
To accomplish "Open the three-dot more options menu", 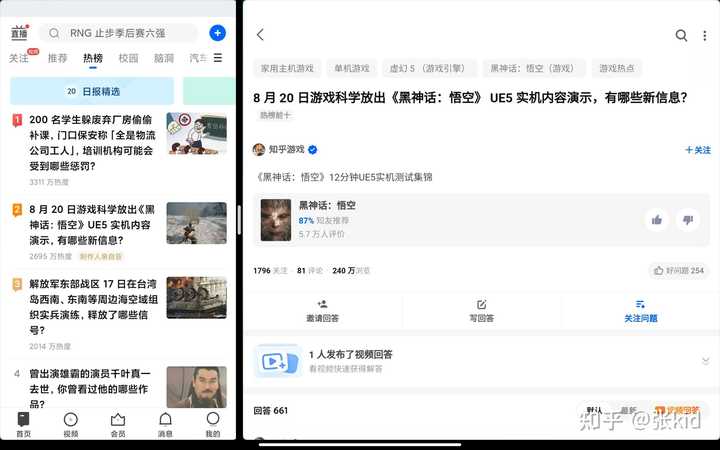I will pos(704,35).
